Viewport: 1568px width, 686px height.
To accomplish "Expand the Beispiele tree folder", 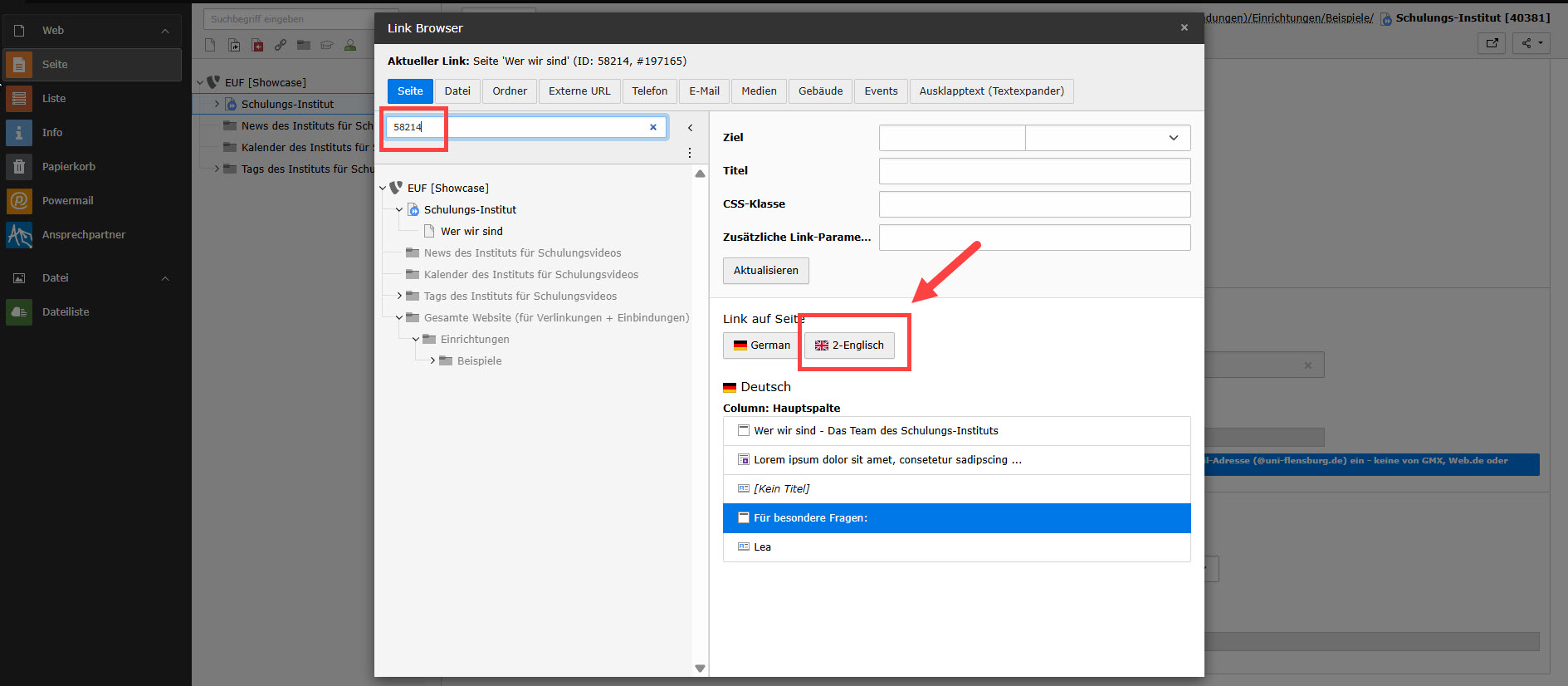I will point(432,361).
